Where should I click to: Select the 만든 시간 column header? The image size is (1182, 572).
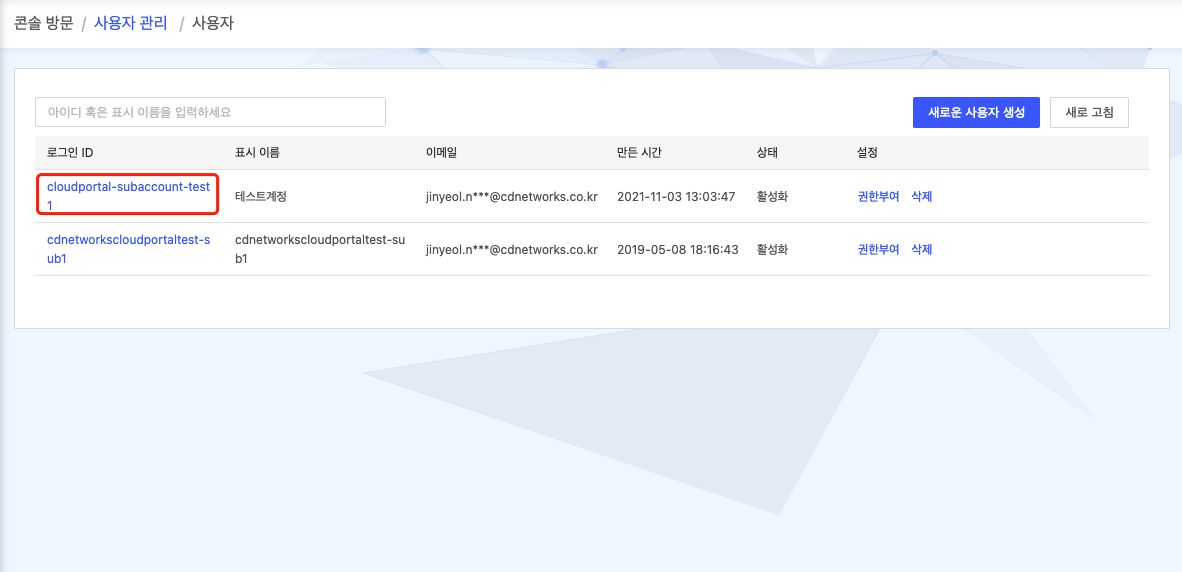click(639, 152)
